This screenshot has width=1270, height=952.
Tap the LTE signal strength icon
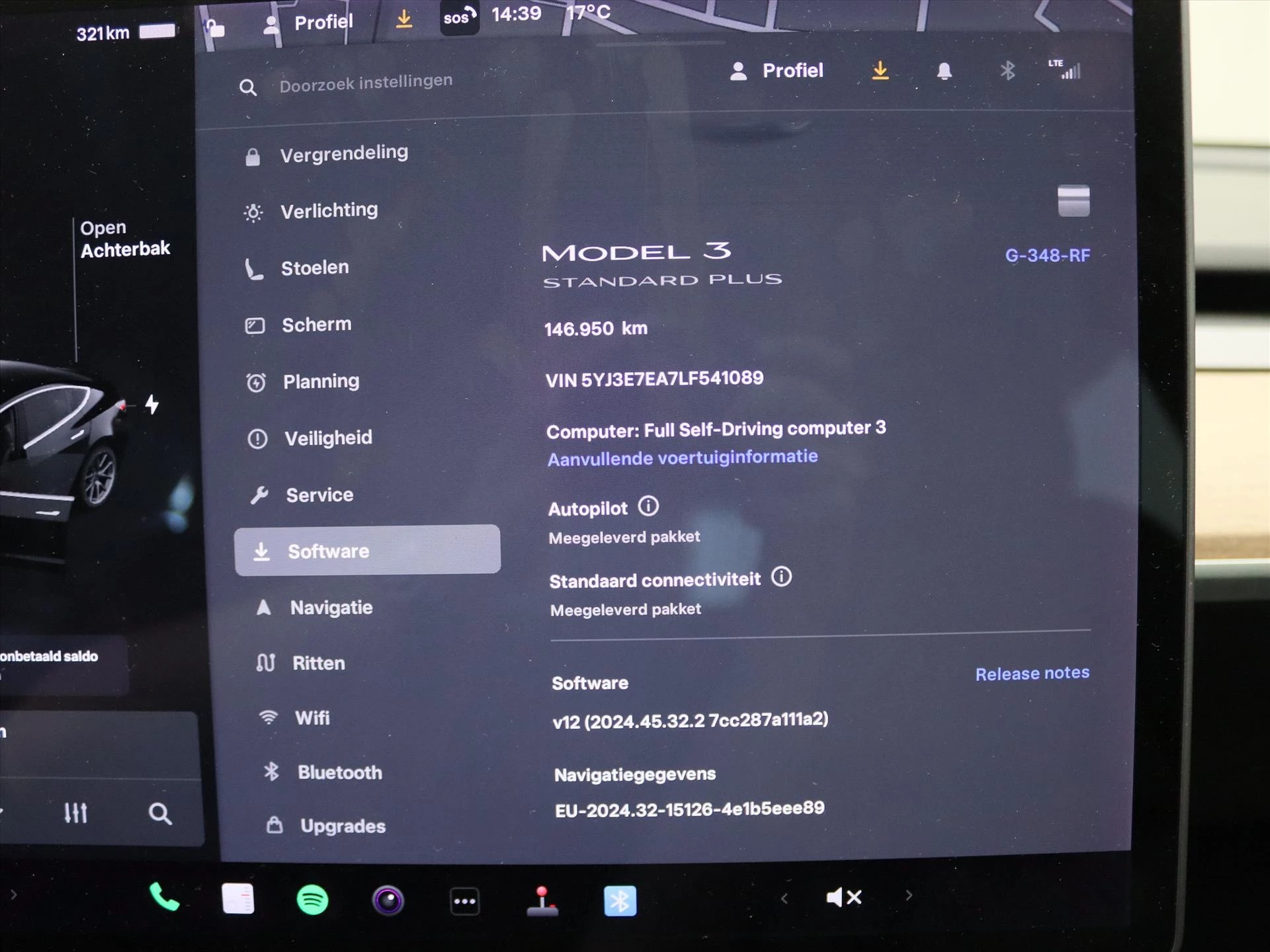tap(1065, 69)
